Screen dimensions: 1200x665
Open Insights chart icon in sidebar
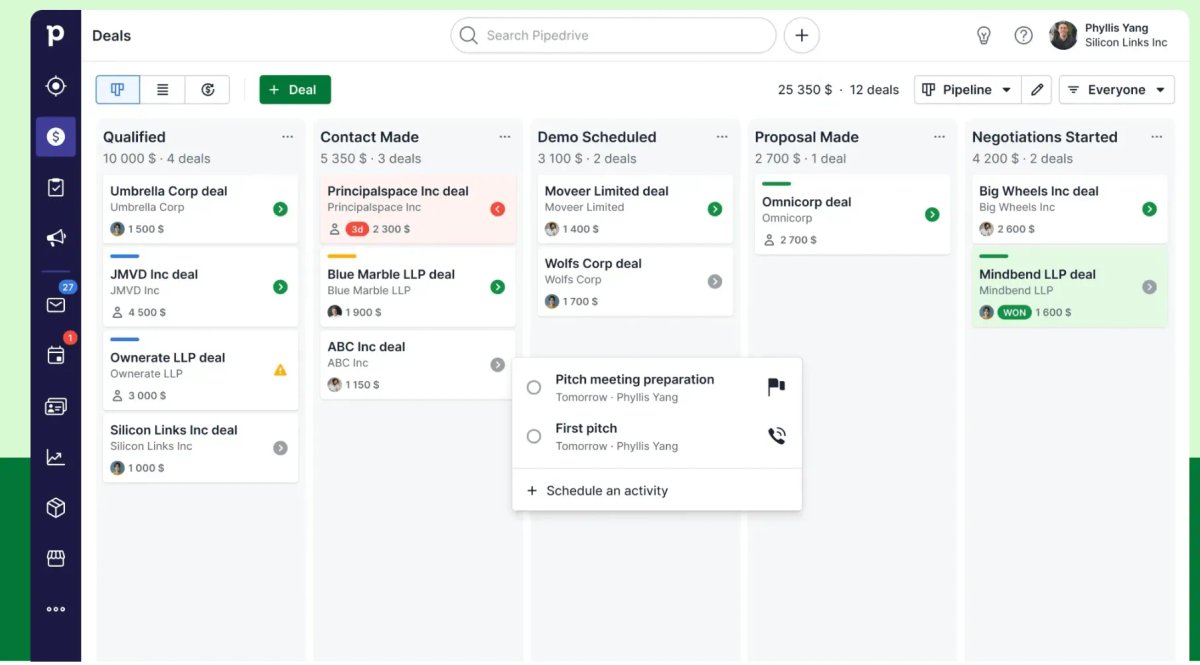pos(56,457)
